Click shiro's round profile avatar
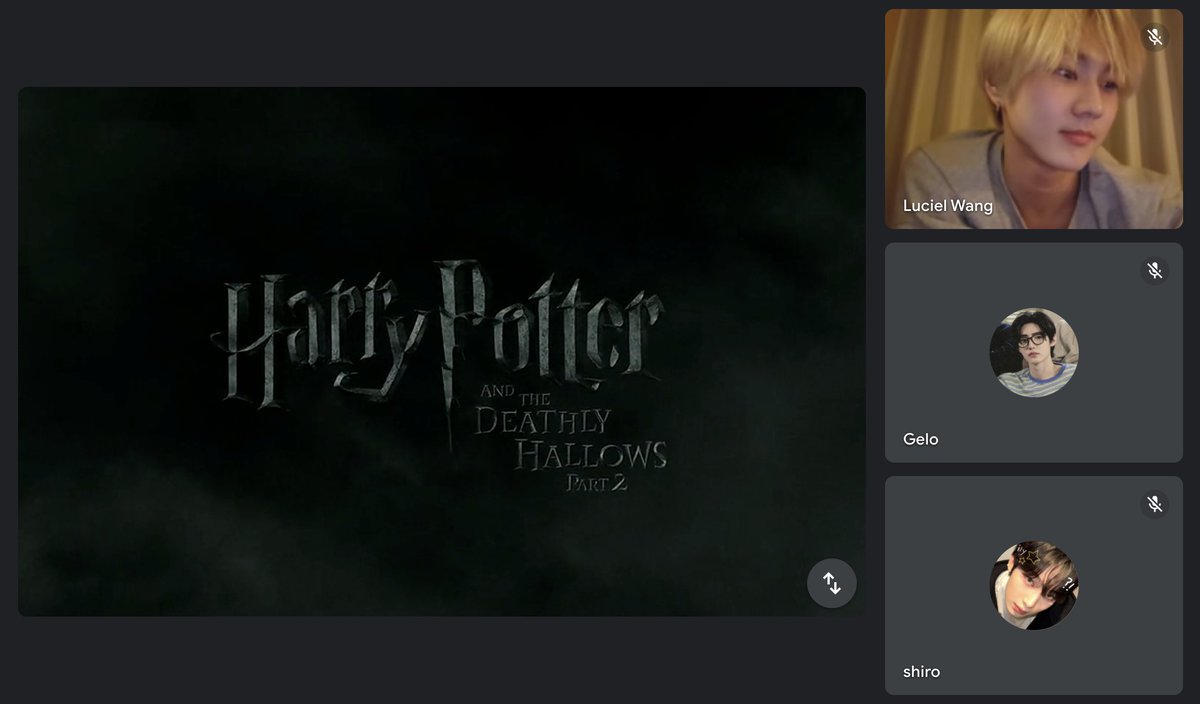This screenshot has height=704, width=1200. (1034, 585)
